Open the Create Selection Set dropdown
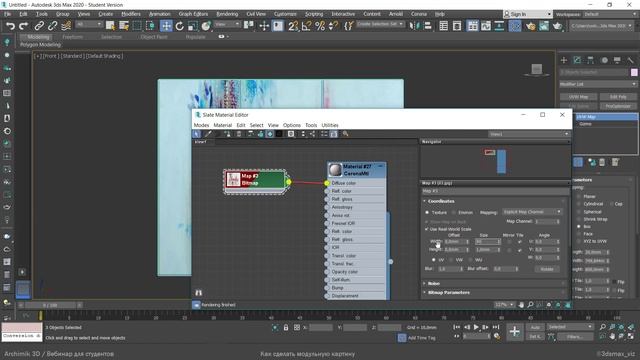The image size is (640, 360). [380, 24]
